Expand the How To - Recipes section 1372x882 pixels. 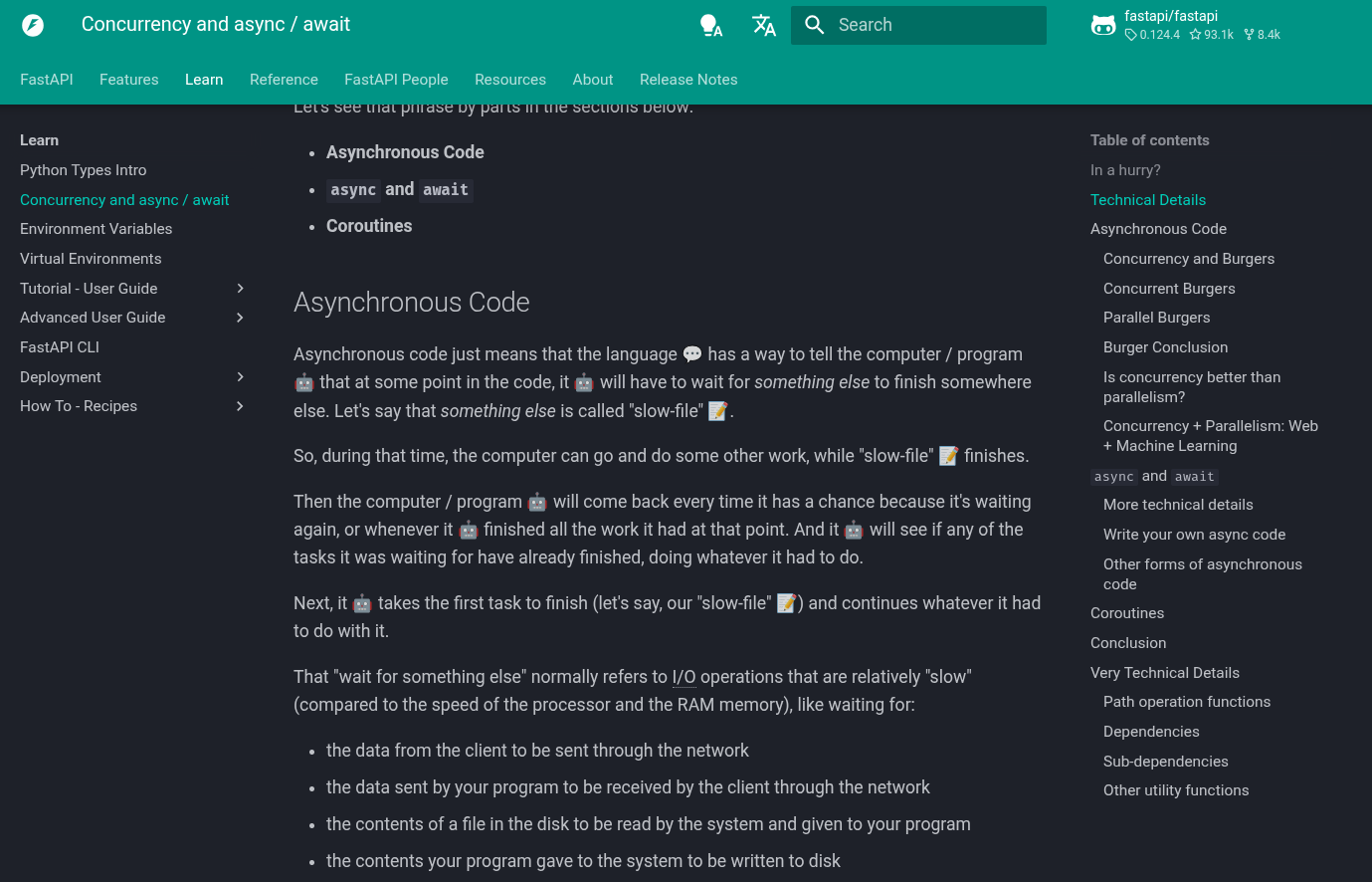(240, 406)
